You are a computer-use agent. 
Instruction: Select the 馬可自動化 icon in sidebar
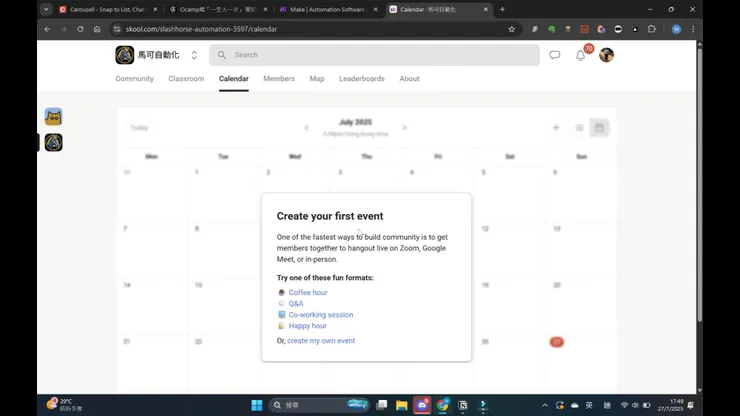53,142
